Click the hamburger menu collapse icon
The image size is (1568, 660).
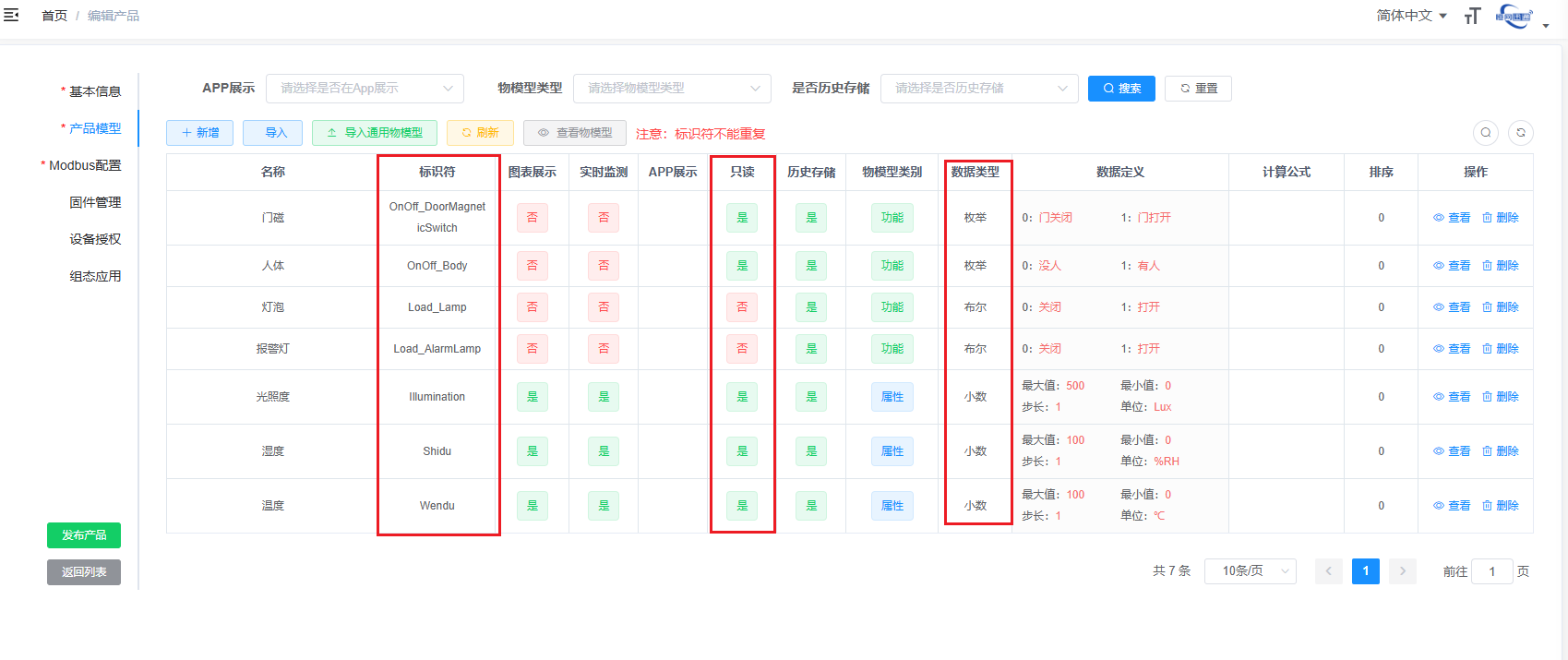(x=11, y=16)
